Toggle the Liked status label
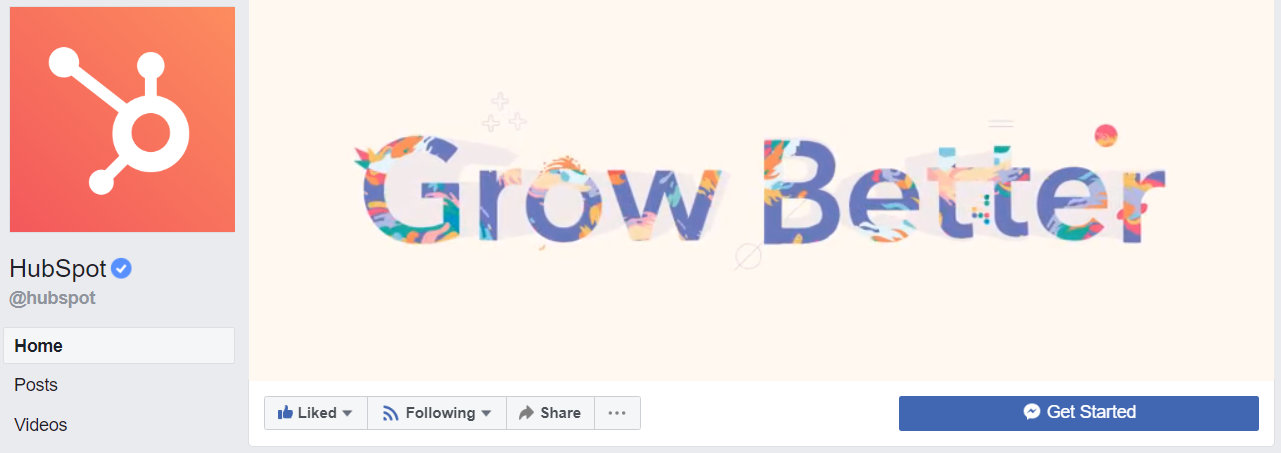This screenshot has height=453, width=1281. pyautogui.click(x=317, y=413)
